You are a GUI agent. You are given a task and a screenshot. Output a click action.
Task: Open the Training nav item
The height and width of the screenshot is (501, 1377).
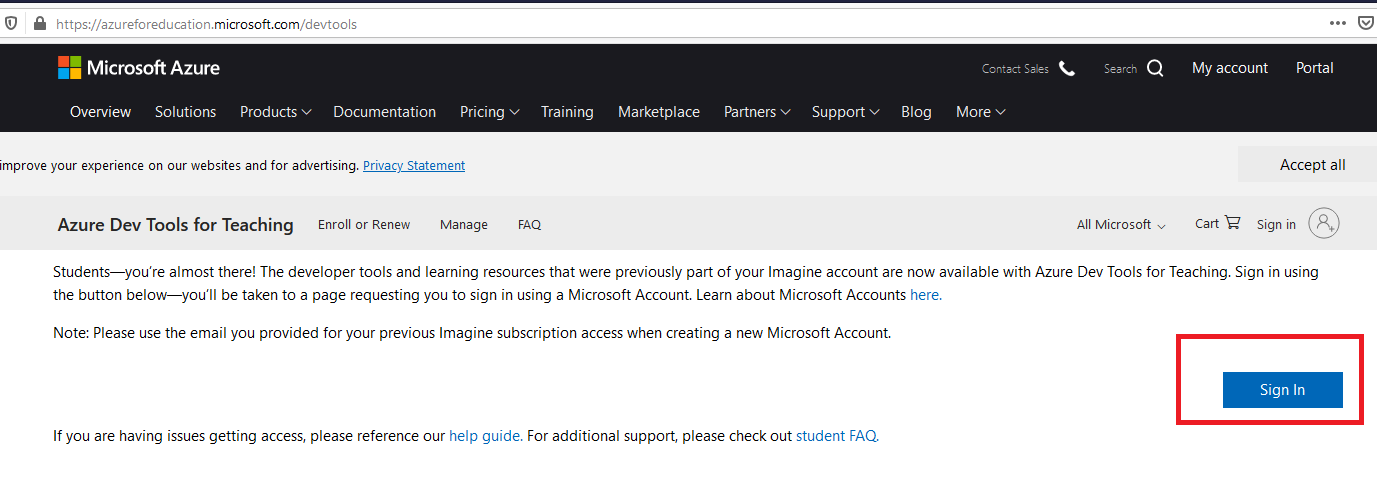point(567,112)
